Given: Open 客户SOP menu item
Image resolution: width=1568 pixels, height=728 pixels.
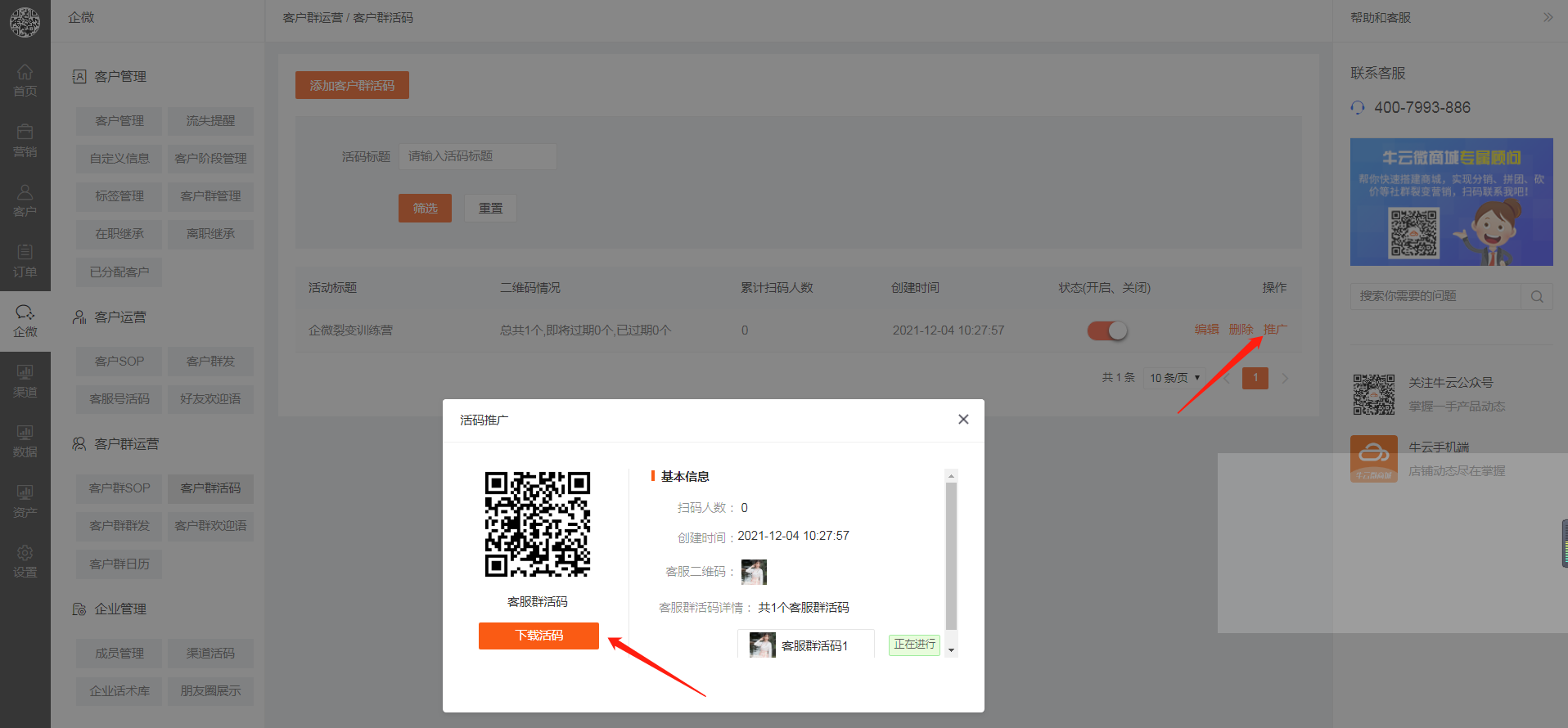Looking at the screenshot, I should [119, 362].
